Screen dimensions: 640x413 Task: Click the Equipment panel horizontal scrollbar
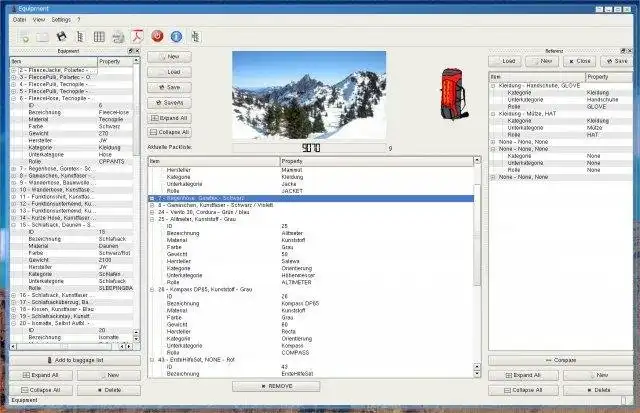pyautogui.click(x=72, y=346)
